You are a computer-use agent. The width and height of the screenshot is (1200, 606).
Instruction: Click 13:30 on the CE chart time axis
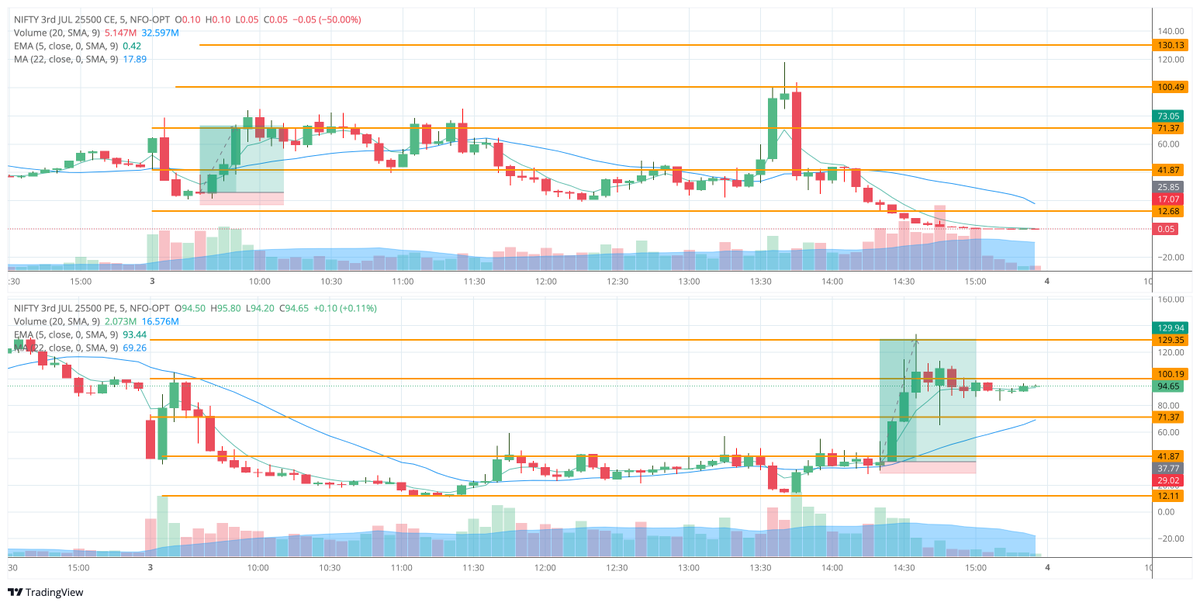(x=760, y=282)
